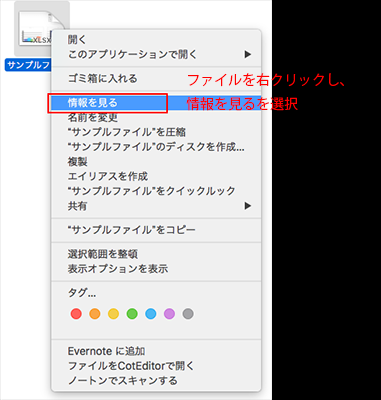Choose Evernote に追加 menu item
Viewport: 381px width, 400px height.
click(156, 351)
